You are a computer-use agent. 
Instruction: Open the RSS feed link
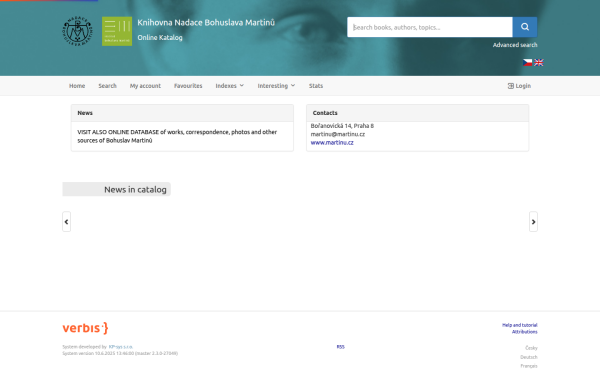(341, 347)
